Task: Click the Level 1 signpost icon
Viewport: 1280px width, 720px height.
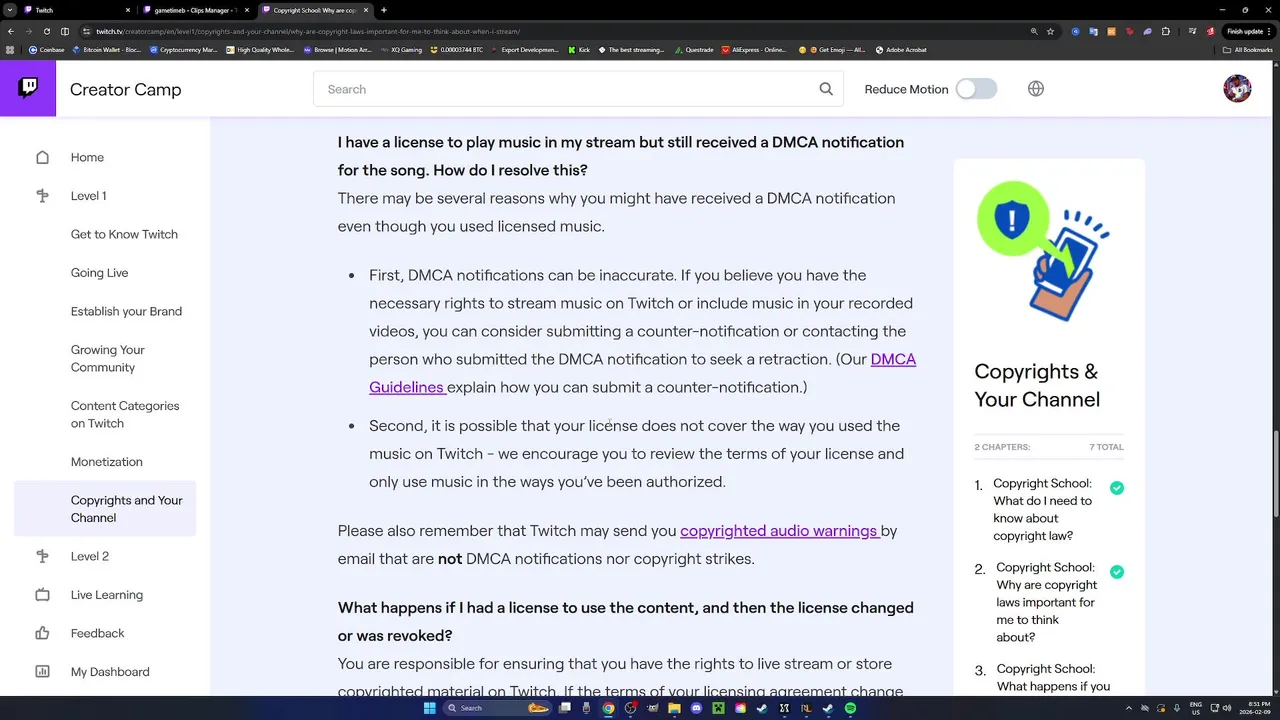Action: [x=42, y=196]
